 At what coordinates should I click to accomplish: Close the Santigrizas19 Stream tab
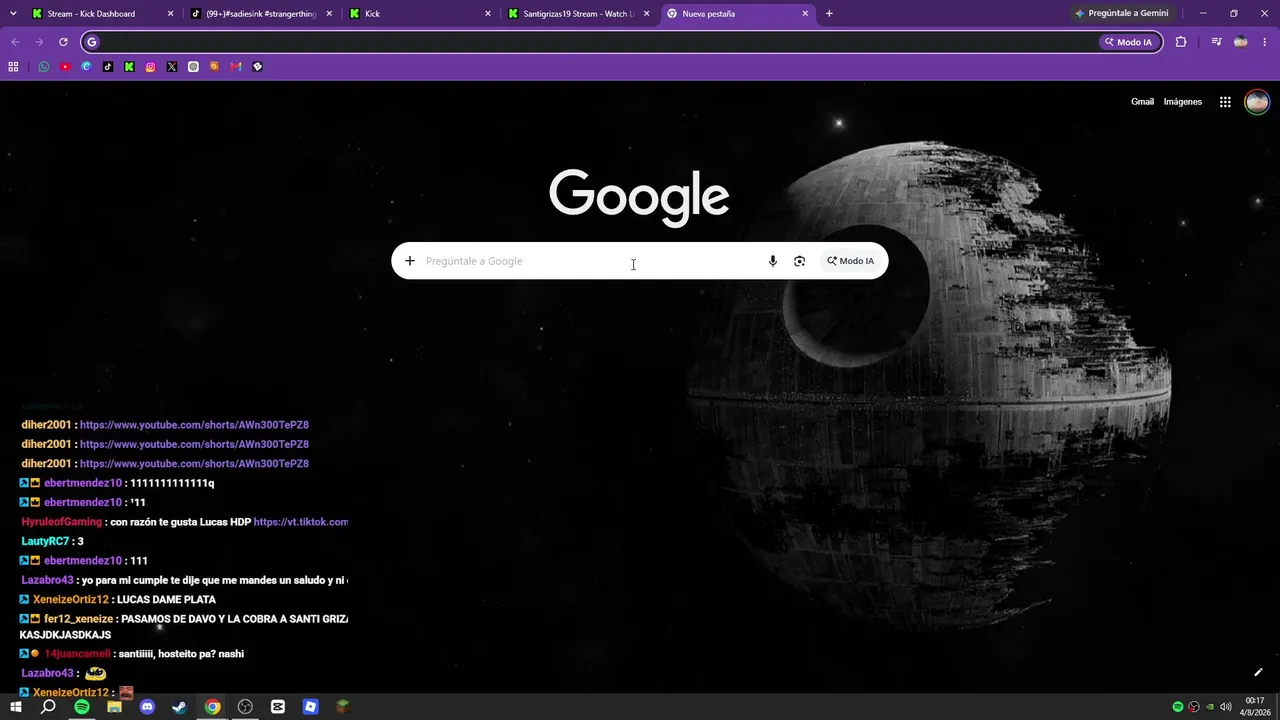(x=646, y=14)
